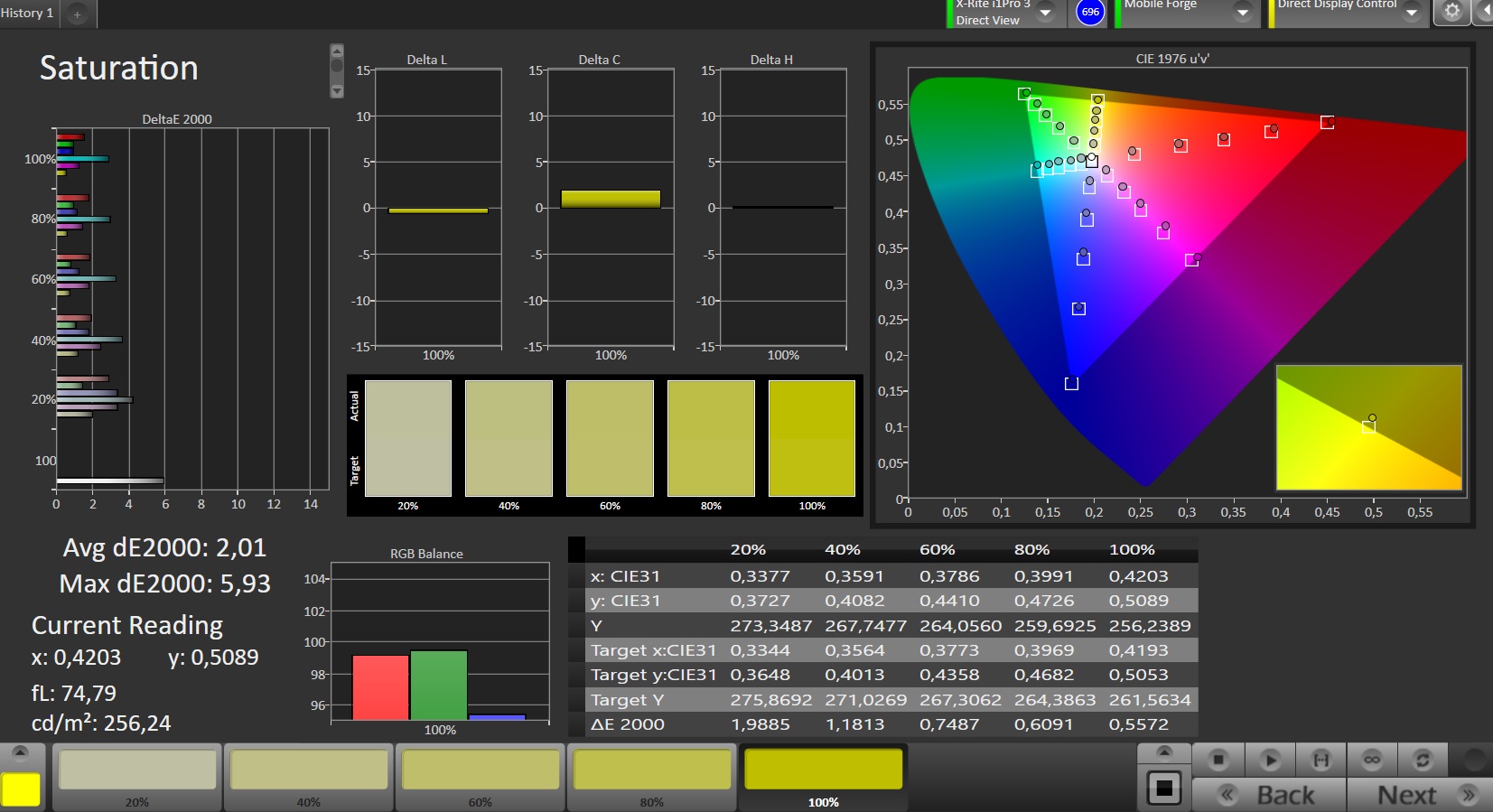This screenshot has width=1493, height=812.
Task: Click the stop measurement icon
Action: (1218, 760)
